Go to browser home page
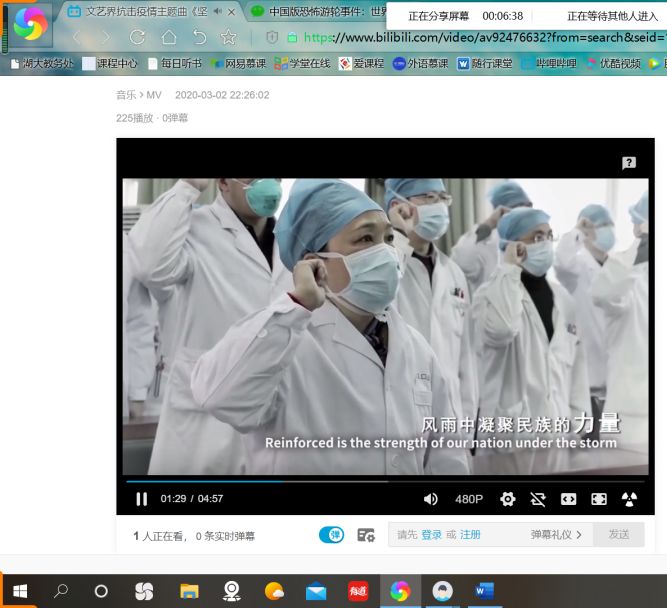The image size is (667, 608). click(x=169, y=37)
